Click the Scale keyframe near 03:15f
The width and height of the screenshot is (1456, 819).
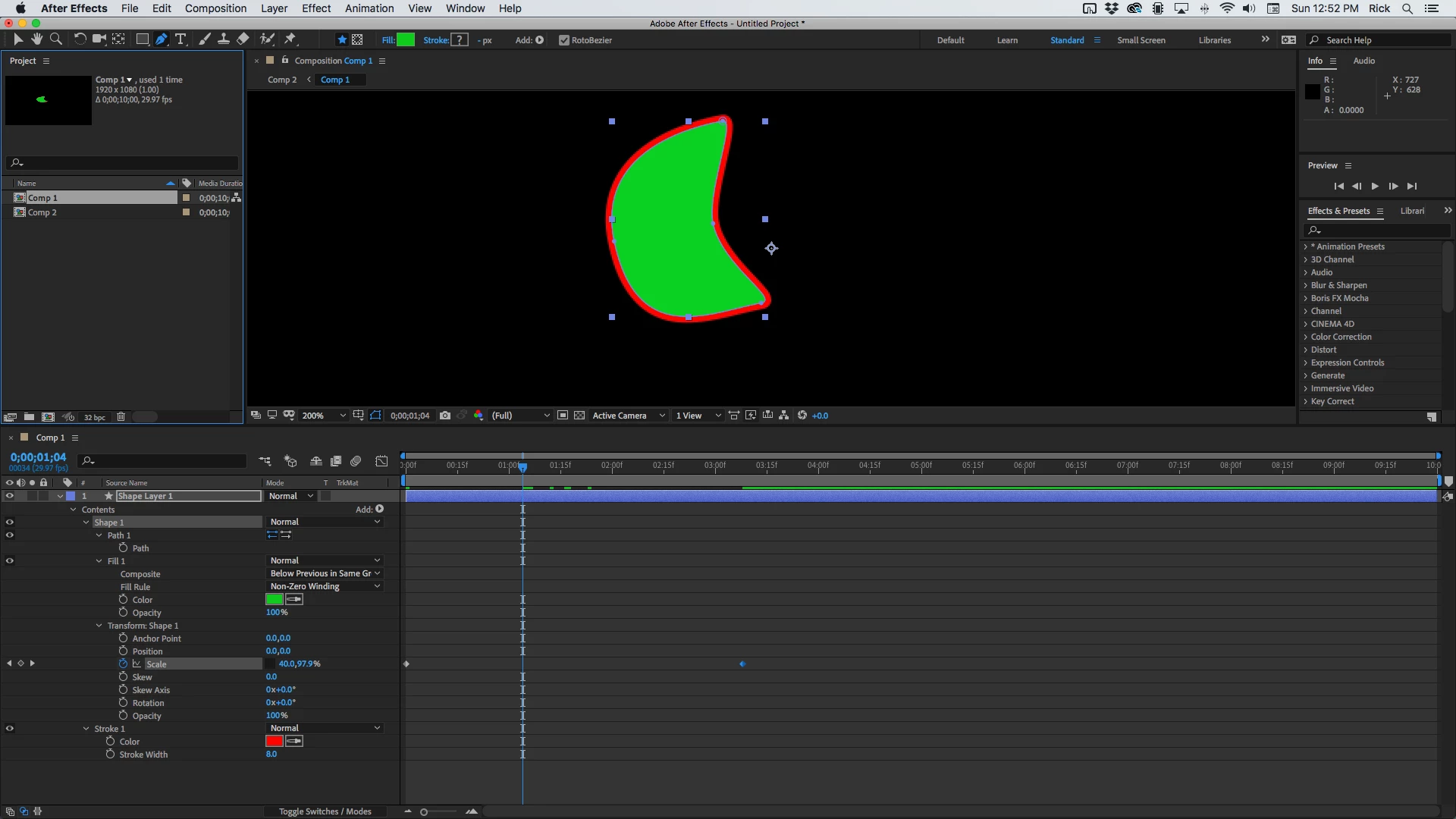742,664
